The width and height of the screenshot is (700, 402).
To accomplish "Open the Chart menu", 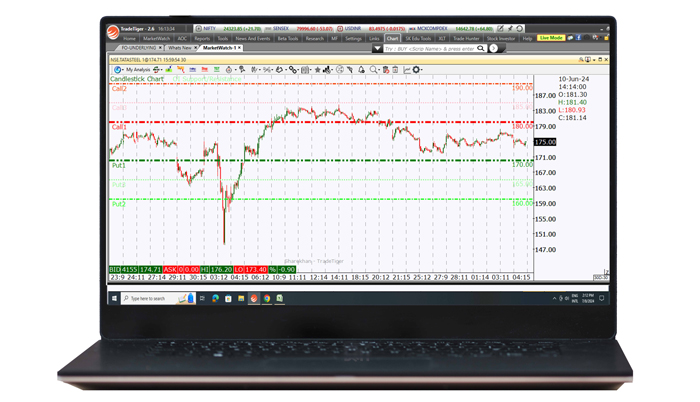I will 392,38.
